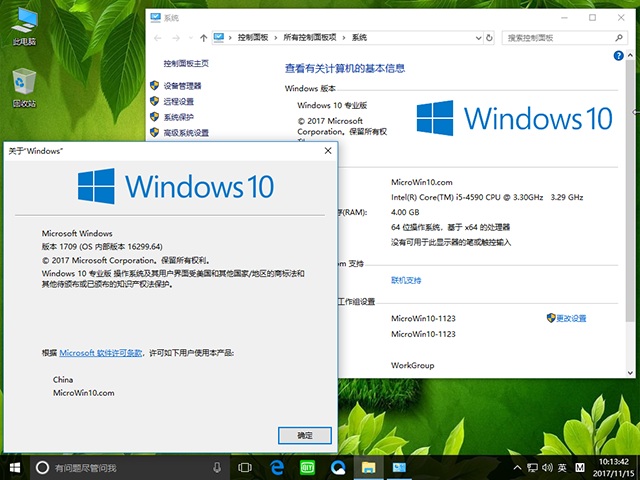The width and height of the screenshot is (640, 480).
Task: Click the Cortana circle icon
Action: coord(42,468)
